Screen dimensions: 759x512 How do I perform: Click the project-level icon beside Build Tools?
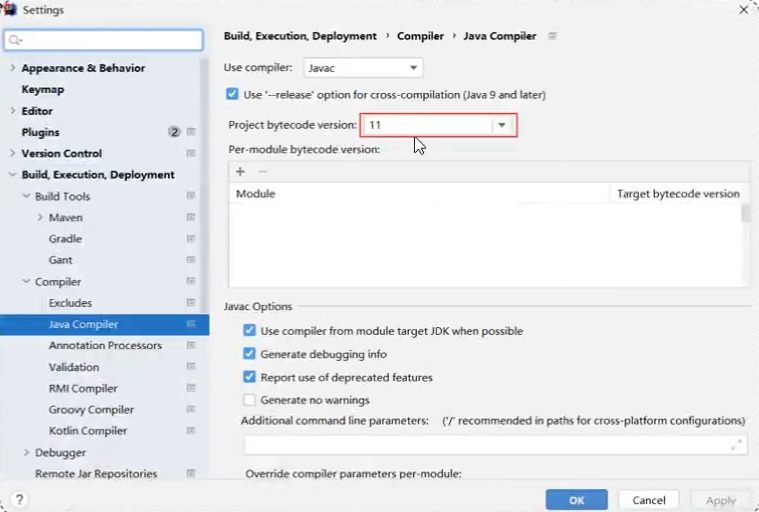pyautogui.click(x=191, y=196)
